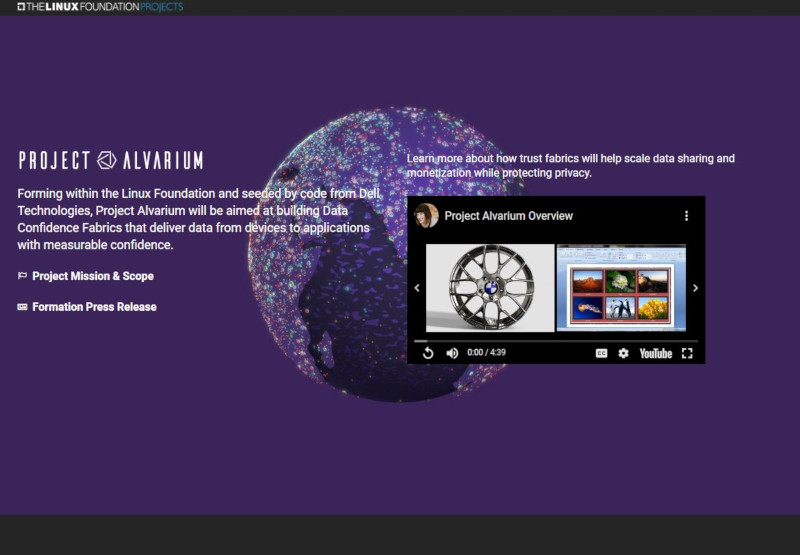Go to next suggested videos with right arrow
This screenshot has width=800, height=555.
(x=695, y=288)
